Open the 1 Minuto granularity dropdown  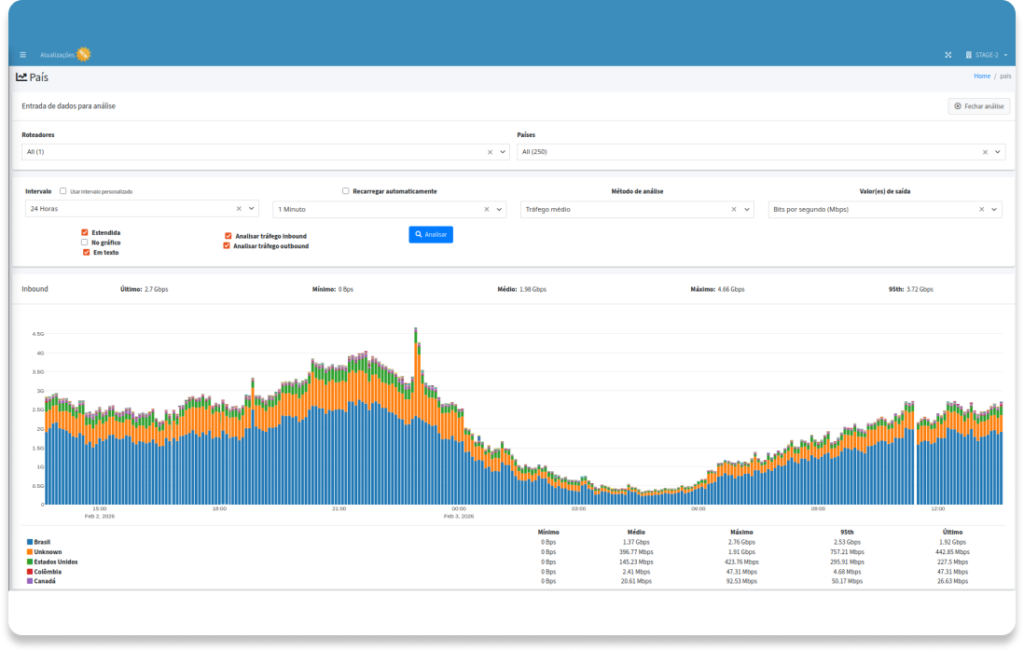pos(500,209)
